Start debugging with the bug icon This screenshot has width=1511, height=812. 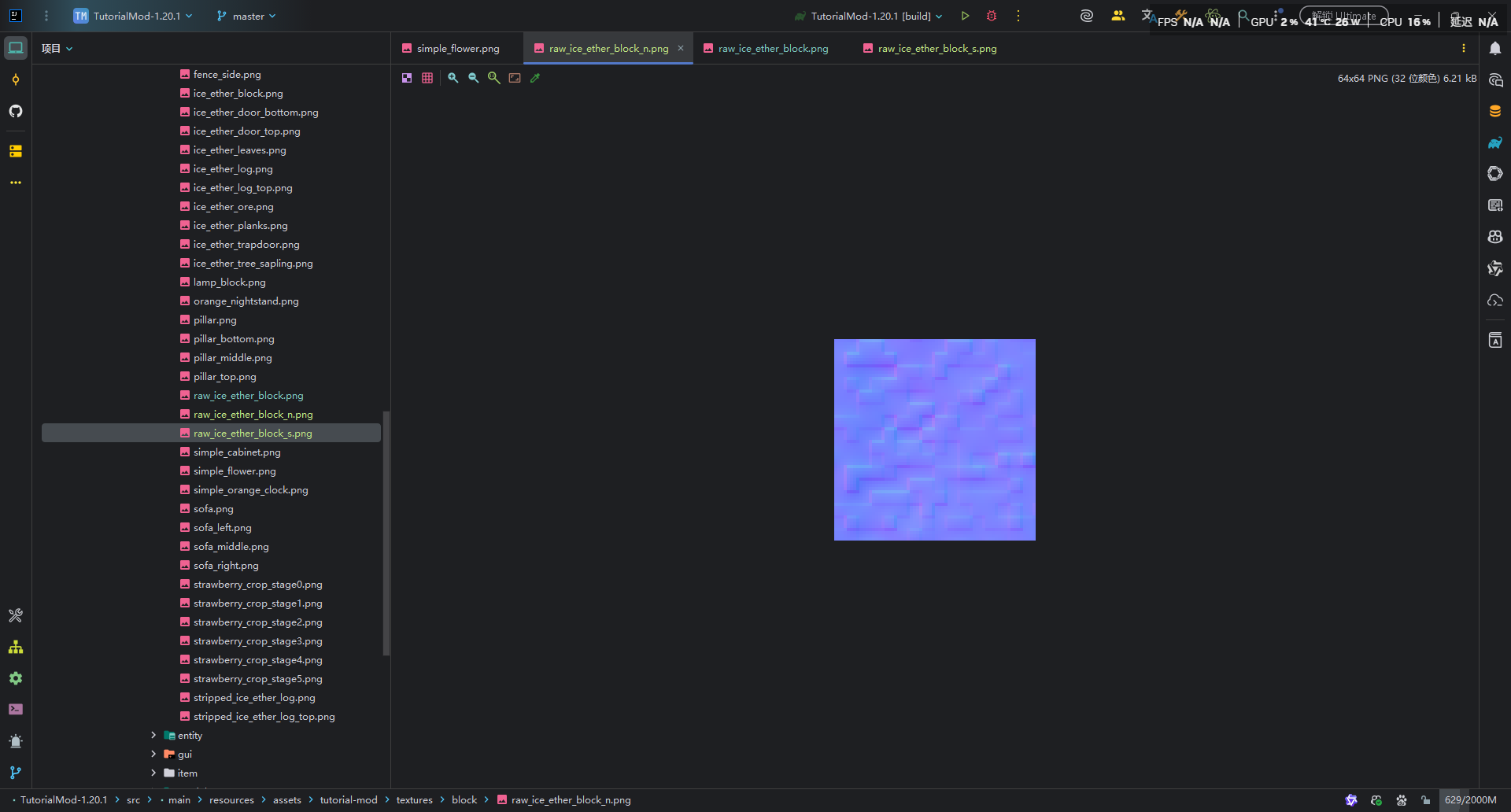pos(992,16)
